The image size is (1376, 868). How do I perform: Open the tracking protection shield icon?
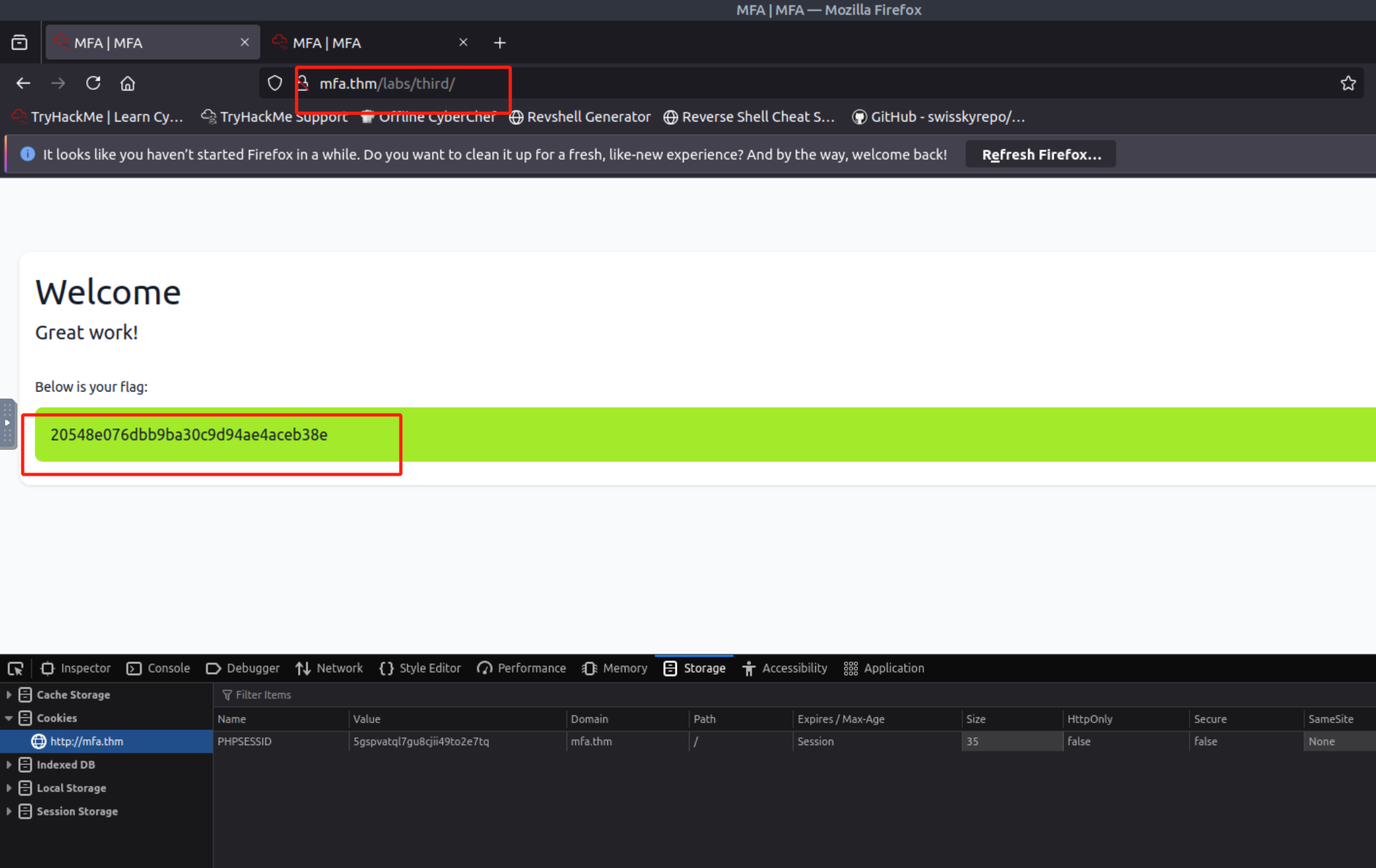pos(275,83)
